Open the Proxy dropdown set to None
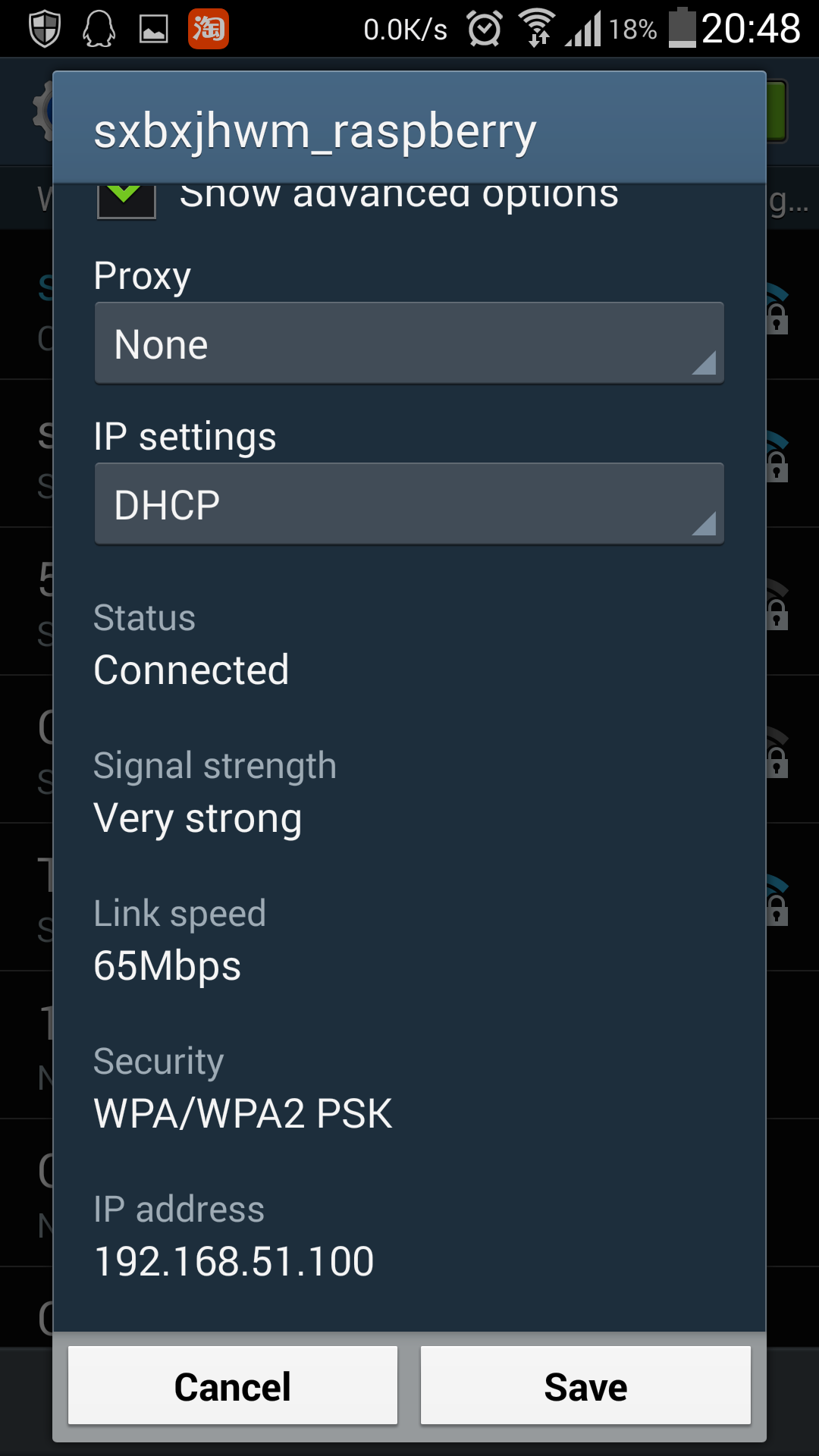This screenshot has width=819, height=1456. click(x=409, y=344)
